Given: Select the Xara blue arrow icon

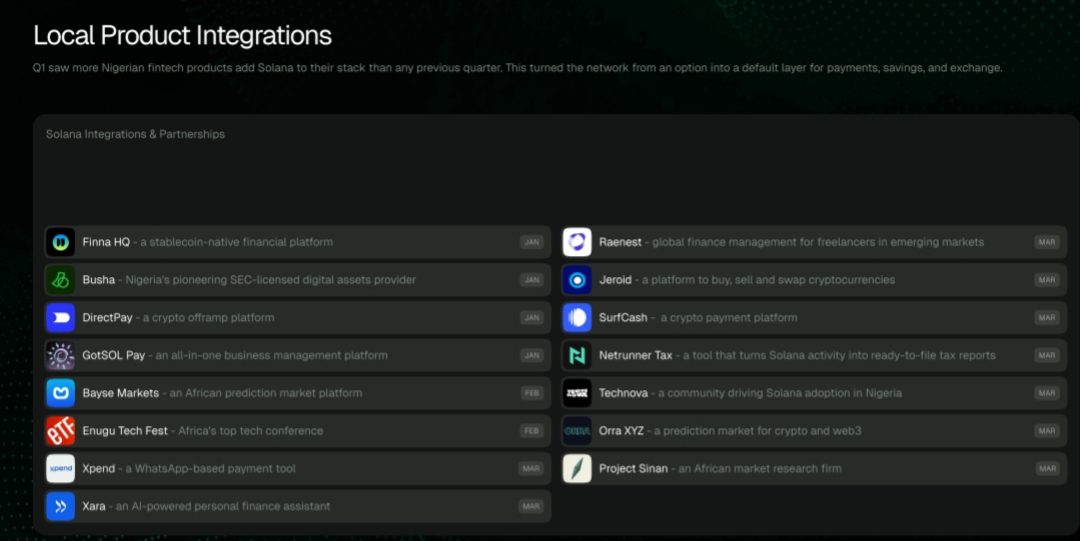Looking at the screenshot, I should click(60, 506).
